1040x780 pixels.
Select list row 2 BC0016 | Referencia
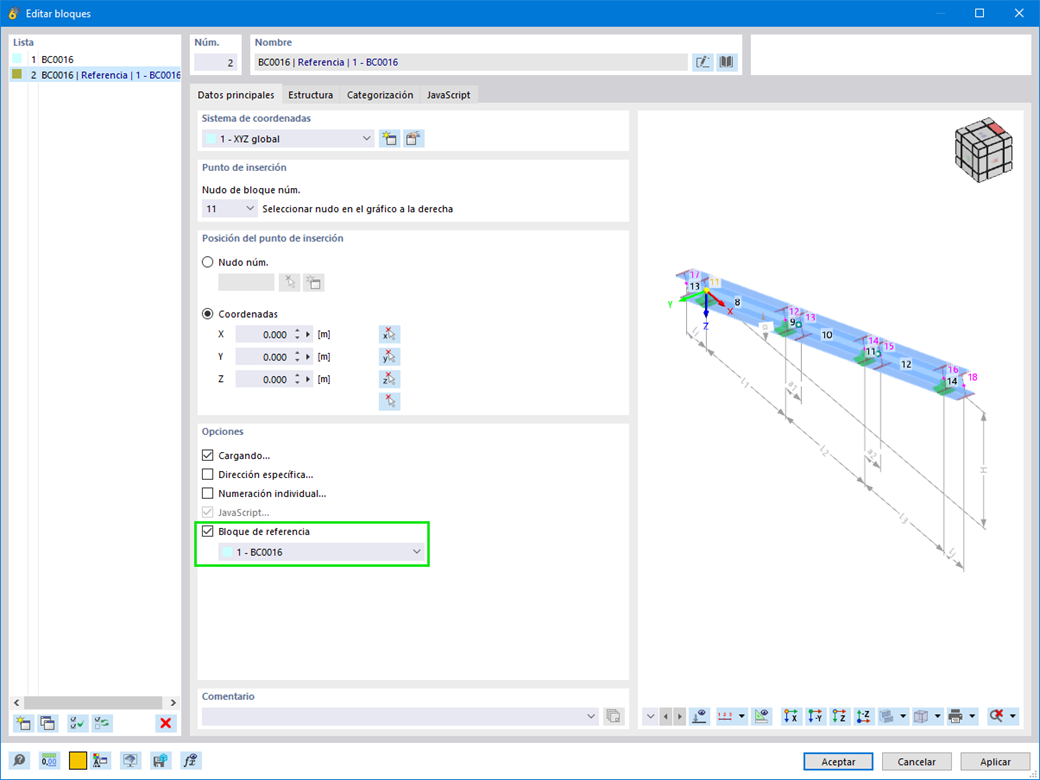pos(95,75)
